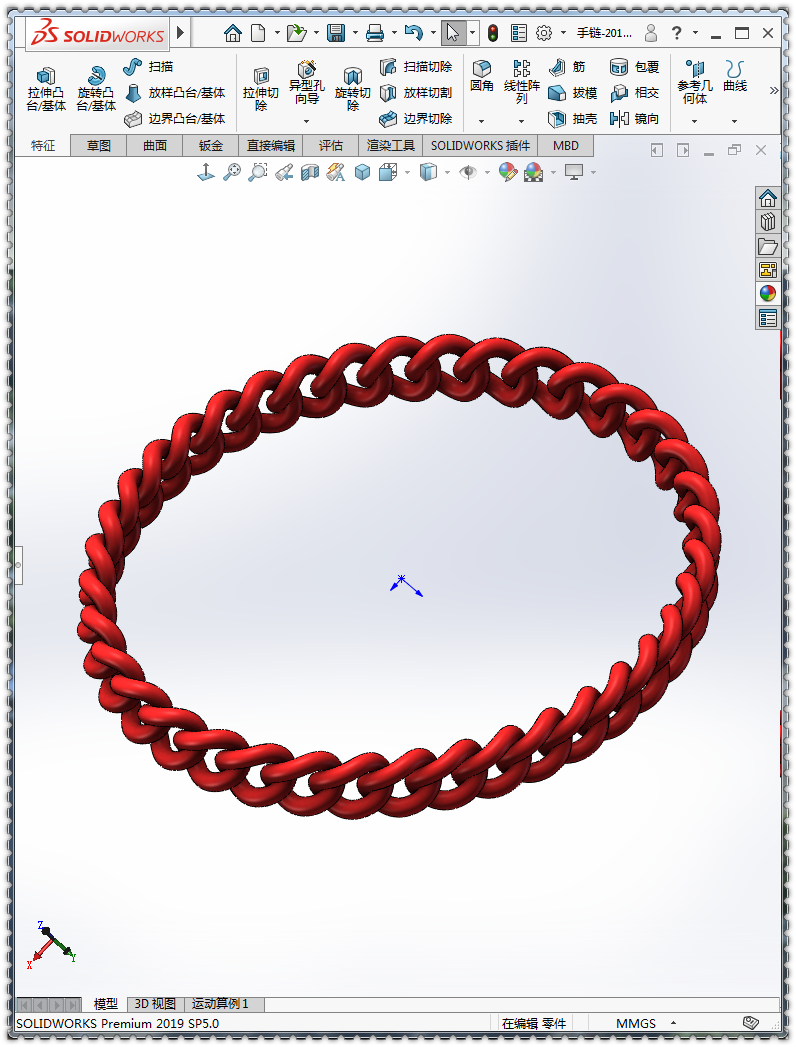Image resolution: width=796 pixels, height=1047 pixels.
Task: Open dropdown under Fillet (圆角)
Action: 481,122
